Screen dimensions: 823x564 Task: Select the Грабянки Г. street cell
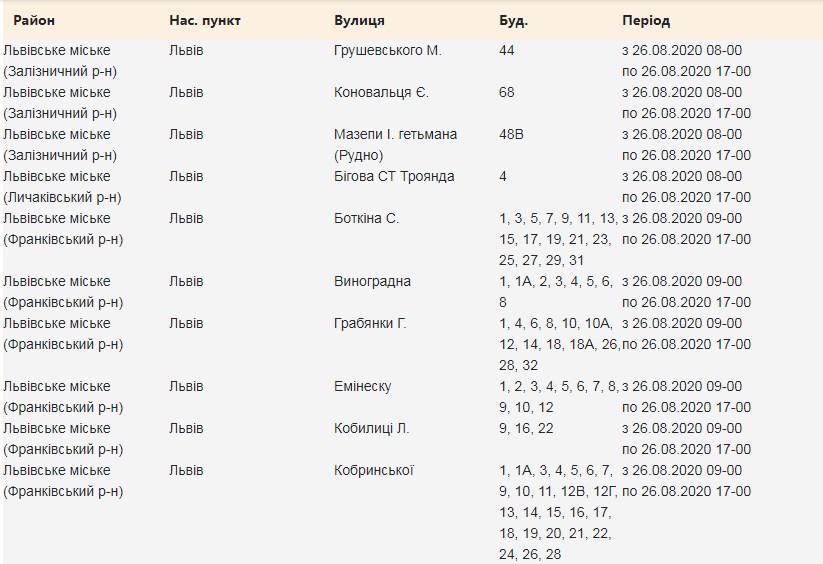(x=370, y=323)
